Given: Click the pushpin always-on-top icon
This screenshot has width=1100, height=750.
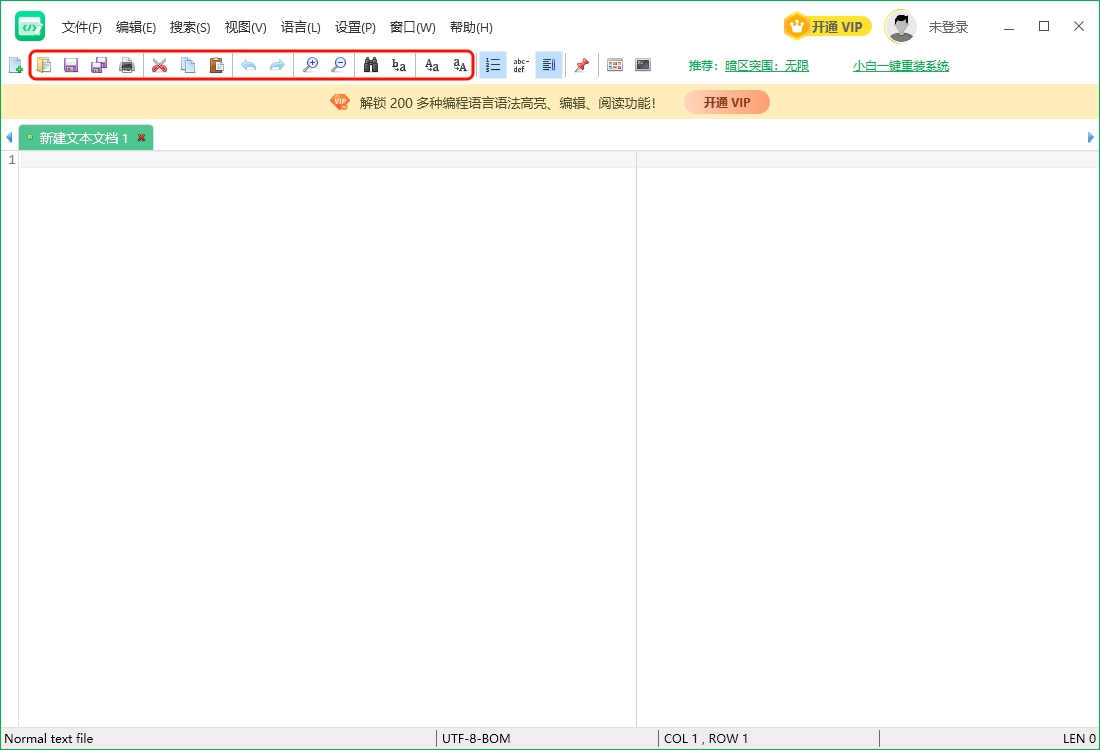Looking at the screenshot, I should click(581, 66).
